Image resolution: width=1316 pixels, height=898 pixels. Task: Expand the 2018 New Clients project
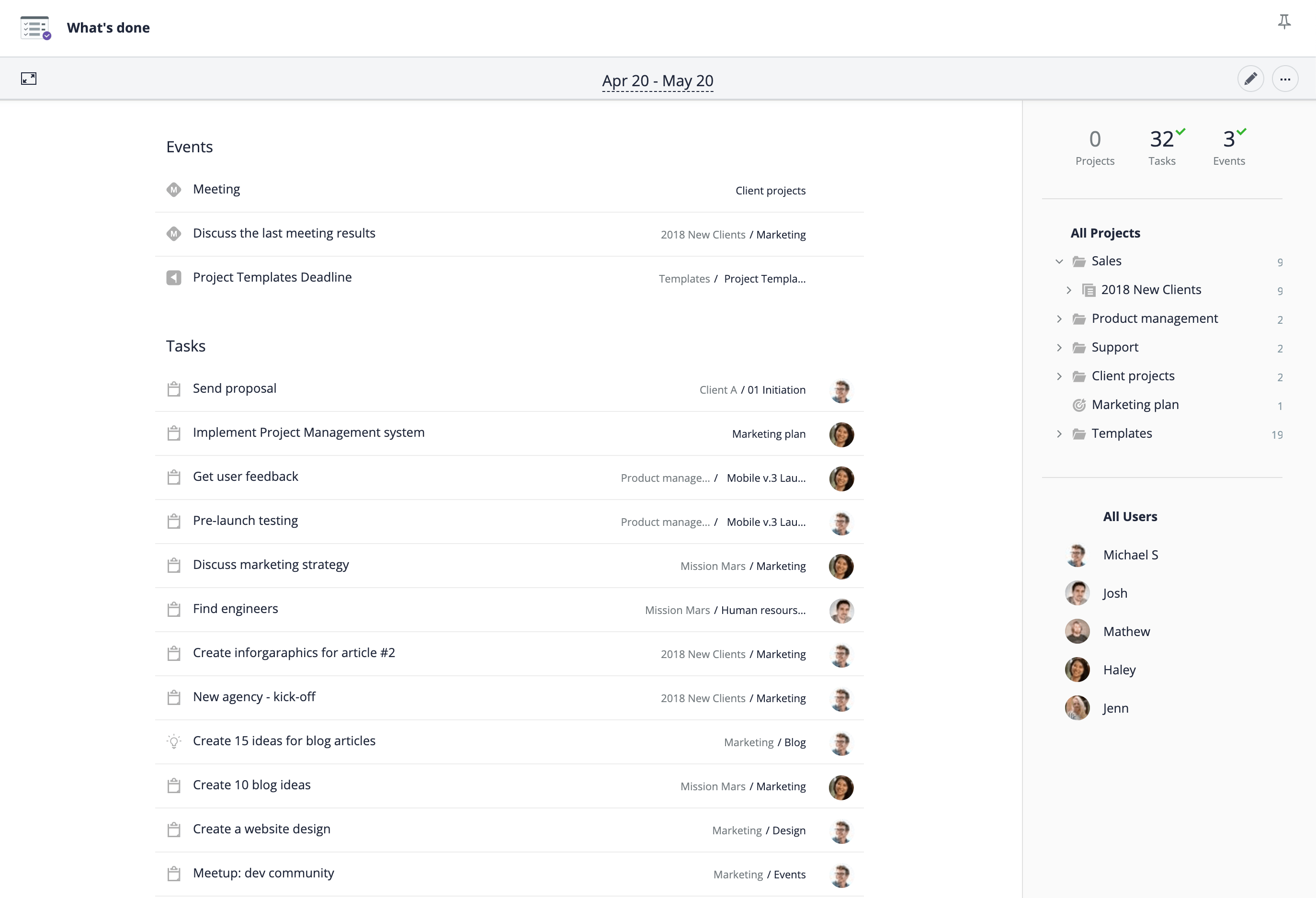click(1068, 290)
